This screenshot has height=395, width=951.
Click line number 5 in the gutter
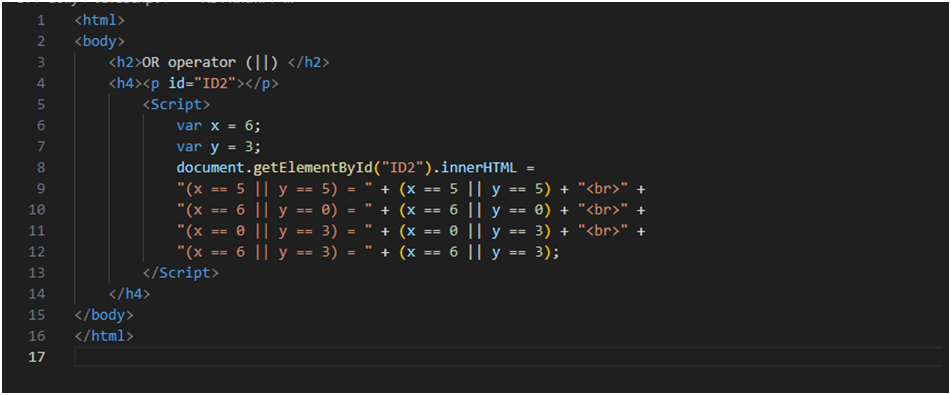(x=41, y=104)
